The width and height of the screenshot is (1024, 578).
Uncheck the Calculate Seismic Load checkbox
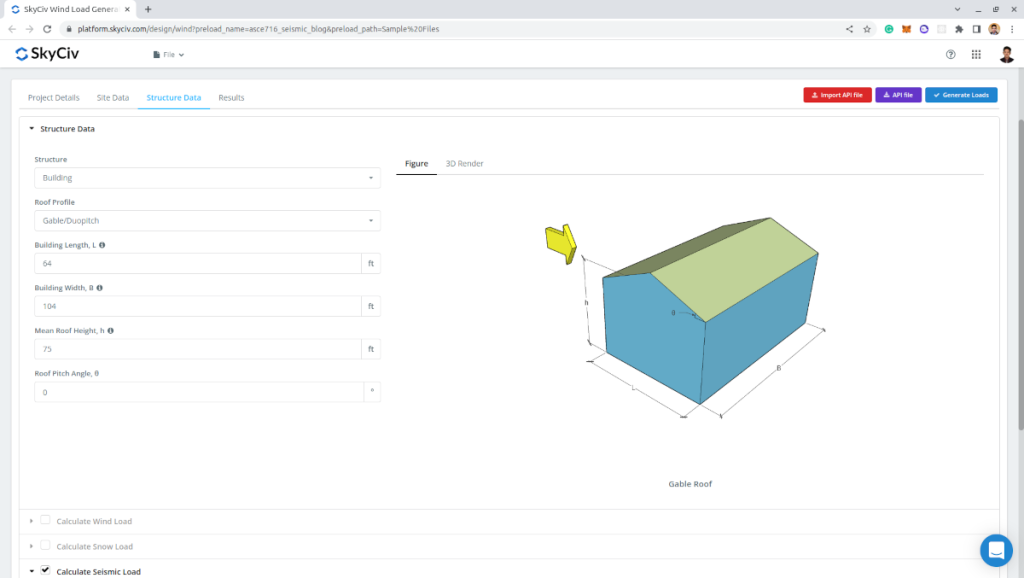click(x=45, y=570)
